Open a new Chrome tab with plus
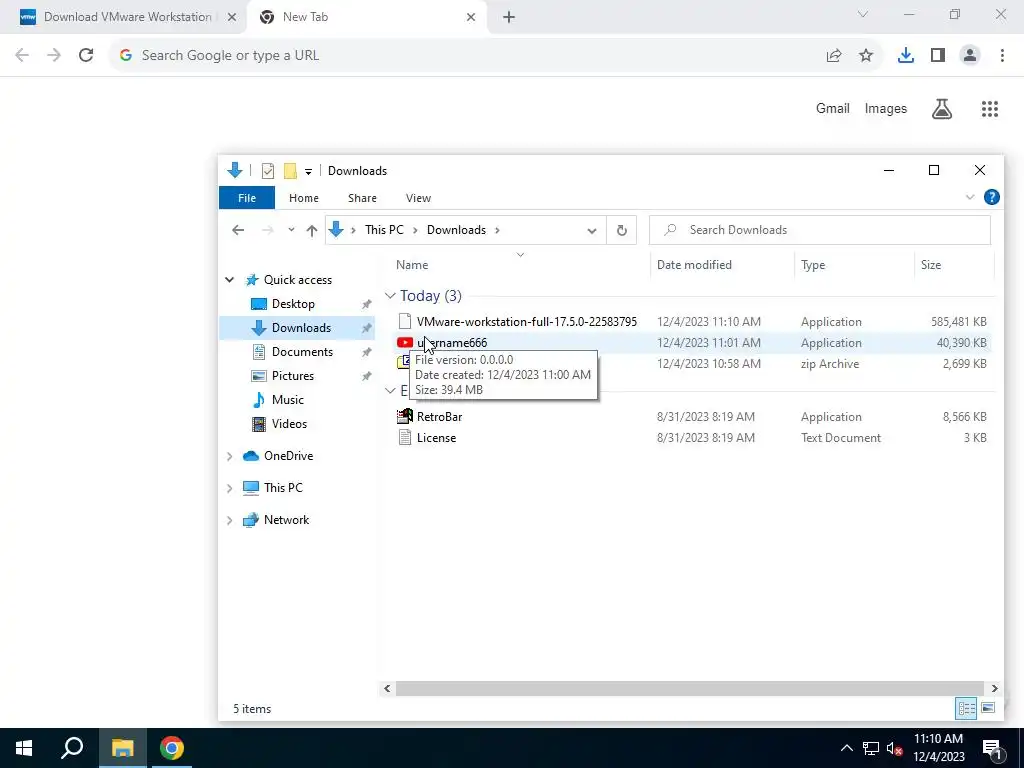The image size is (1024, 768). pyautogui.click(x=509, y=18)
